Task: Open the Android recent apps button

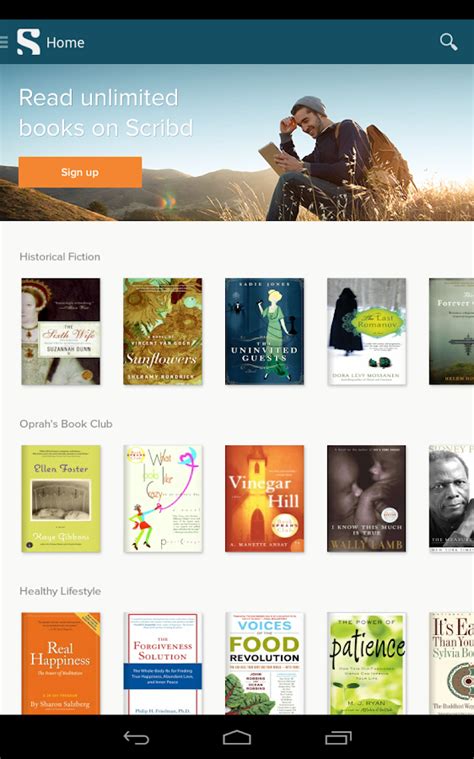Action: [x=338, y=737]
